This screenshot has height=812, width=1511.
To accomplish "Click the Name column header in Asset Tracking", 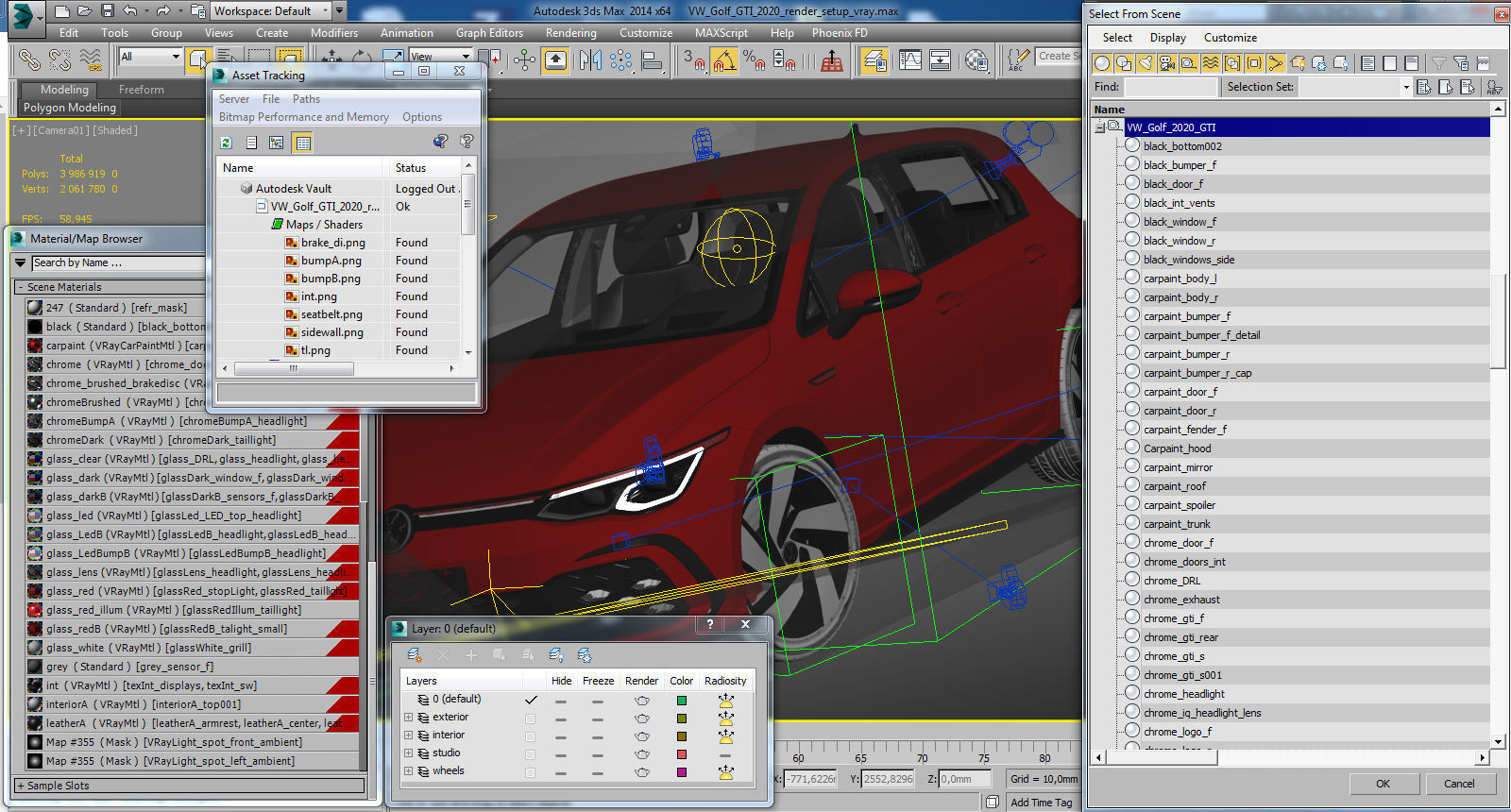I will pos(301,168).
